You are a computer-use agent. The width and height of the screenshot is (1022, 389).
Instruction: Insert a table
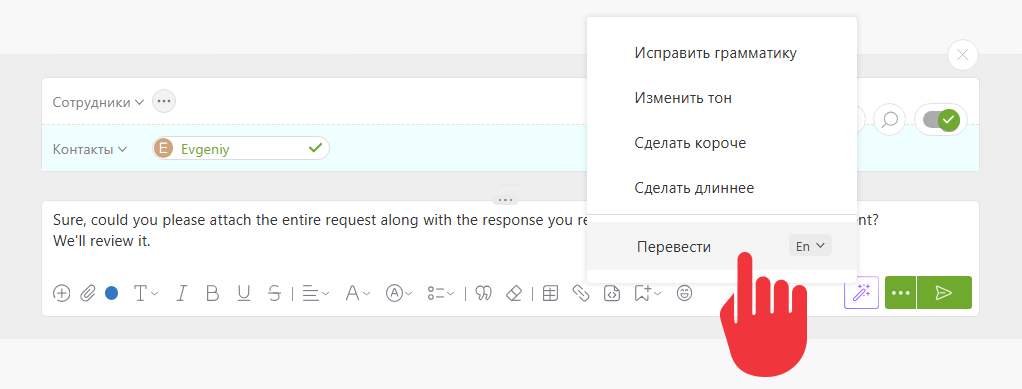click(550, 293)
